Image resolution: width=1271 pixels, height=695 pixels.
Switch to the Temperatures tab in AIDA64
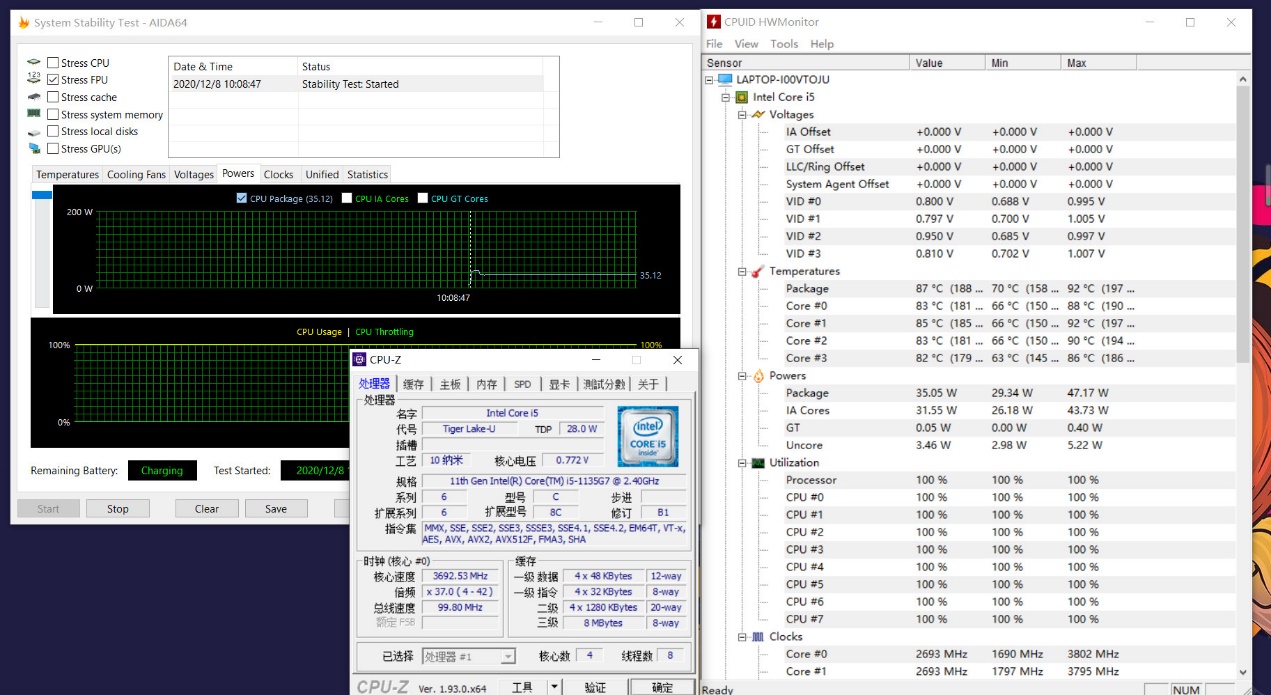(x=67, y=174)
